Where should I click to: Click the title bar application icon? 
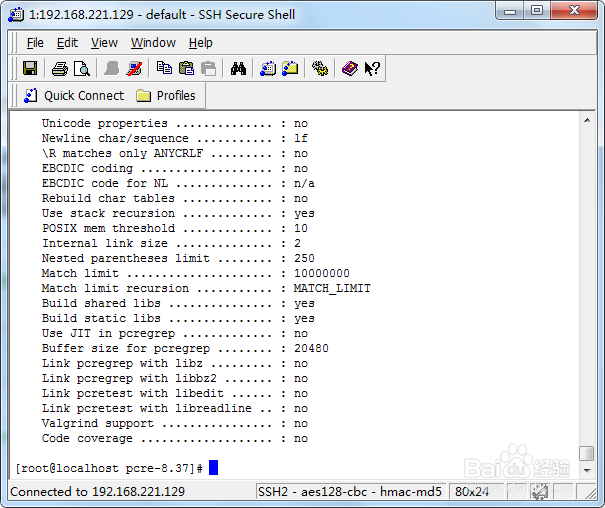[x=16, y=15]
